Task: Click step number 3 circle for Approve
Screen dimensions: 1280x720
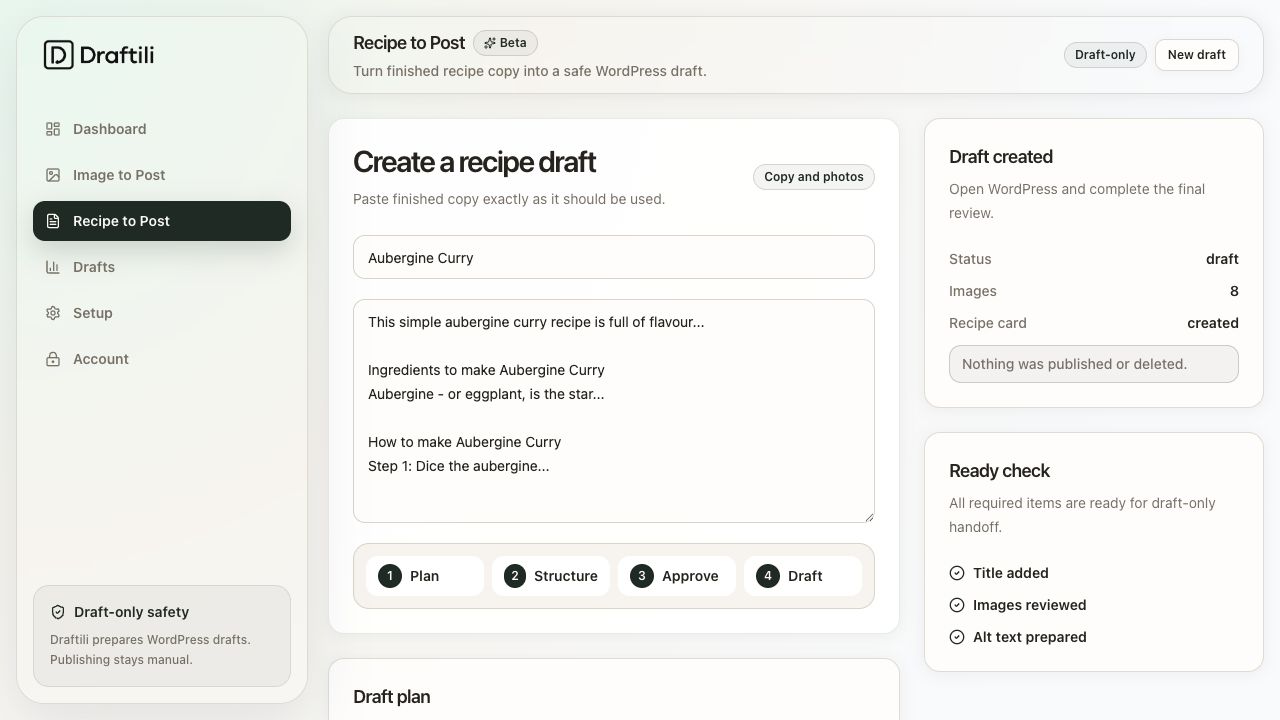Action: (642, 576)
